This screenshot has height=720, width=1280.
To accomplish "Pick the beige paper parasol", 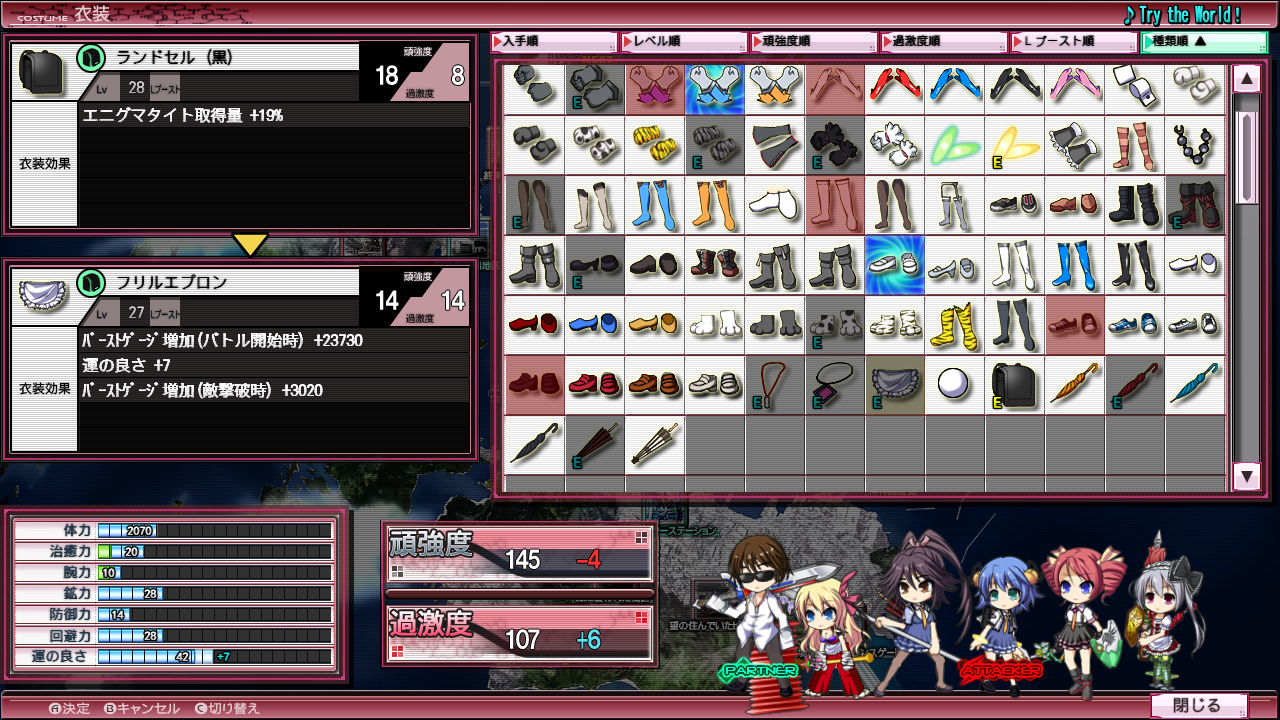I will pos(655,445).
